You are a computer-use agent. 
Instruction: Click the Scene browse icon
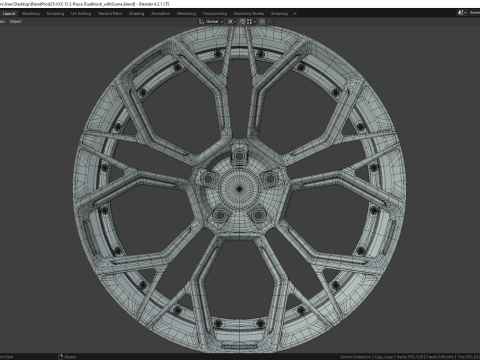pos(462,13)
